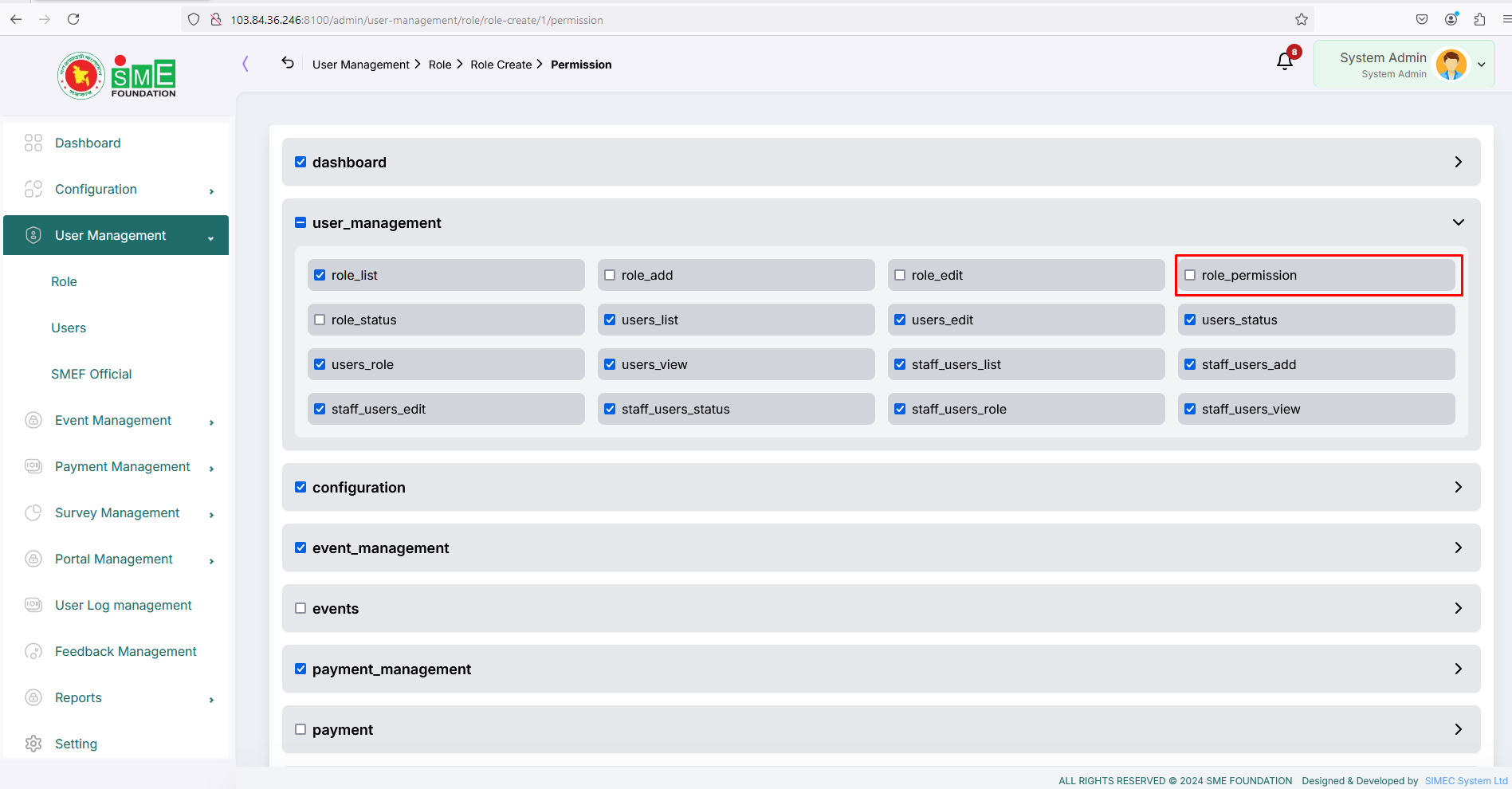
Task: Enable the role_add checkbox
Action: (x=610, y=275)
